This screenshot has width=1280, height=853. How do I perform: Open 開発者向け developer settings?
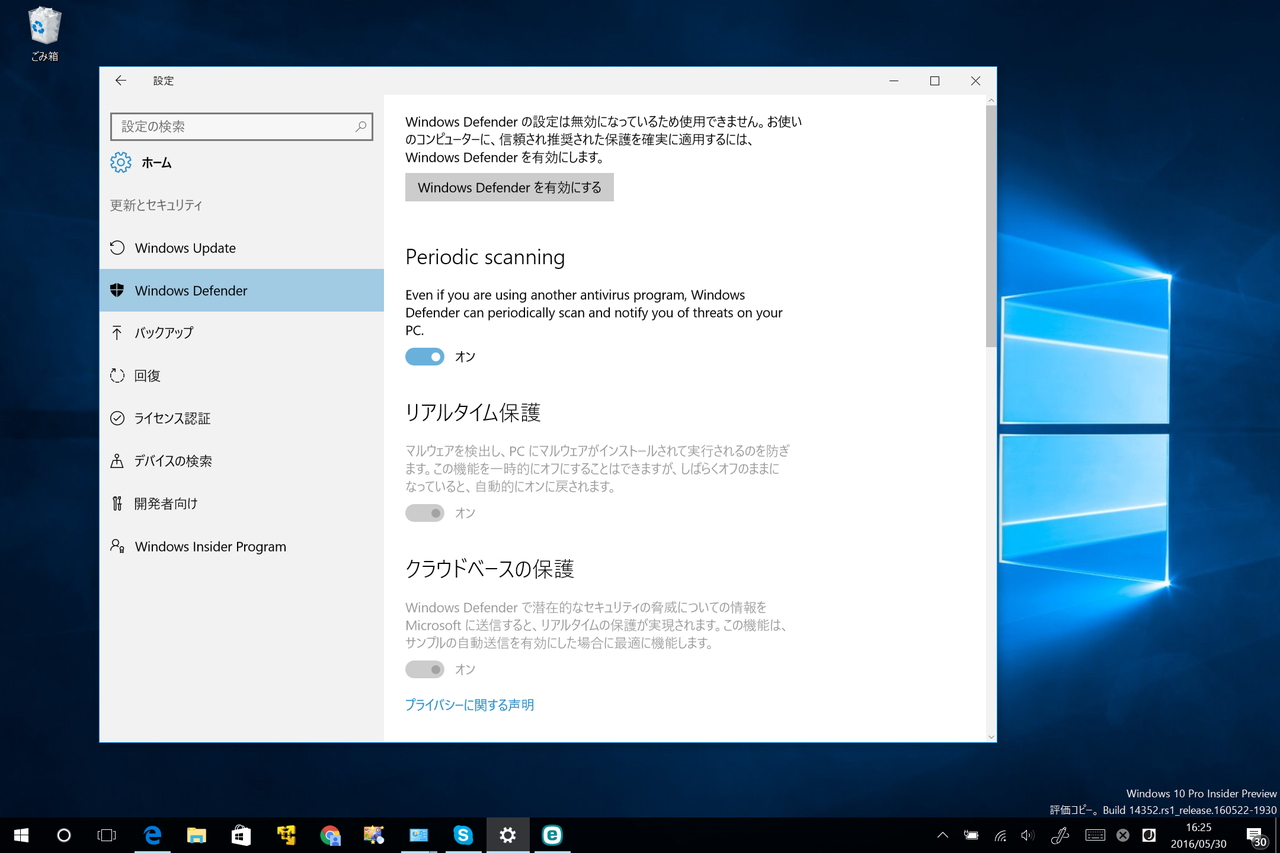242,504
